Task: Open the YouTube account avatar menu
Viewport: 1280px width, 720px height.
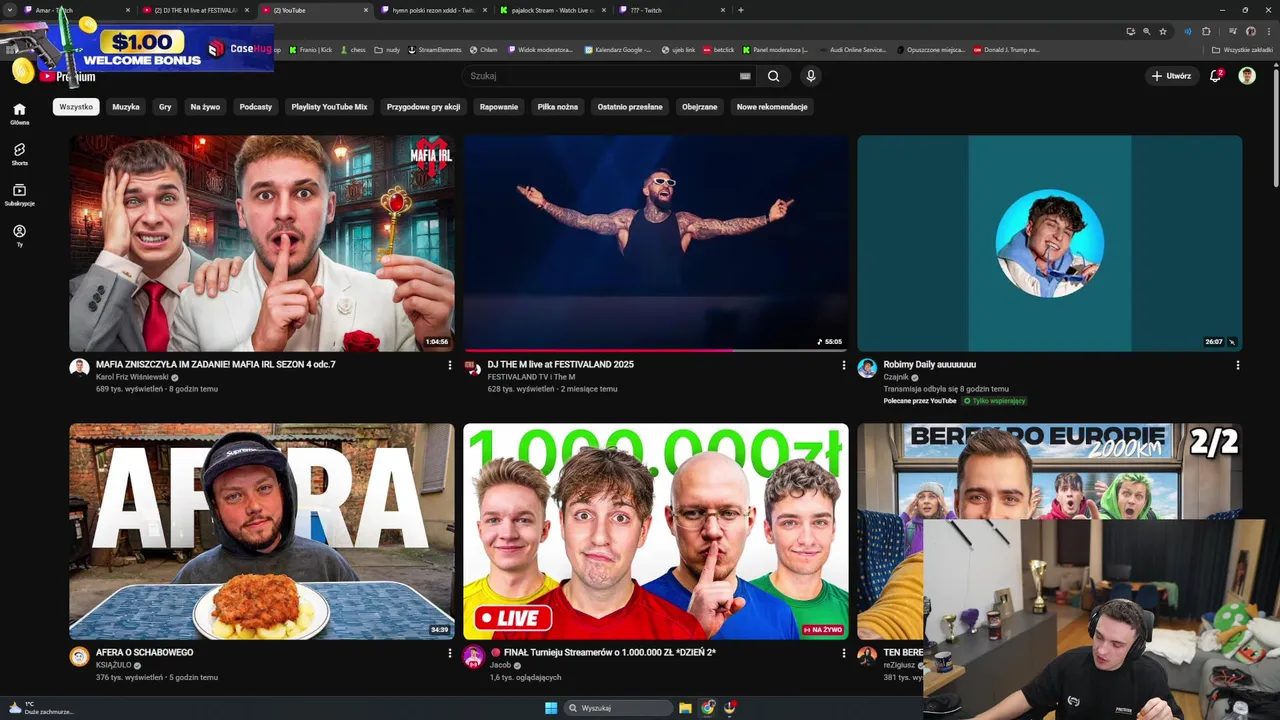Action: click(x=1247, y=76)
